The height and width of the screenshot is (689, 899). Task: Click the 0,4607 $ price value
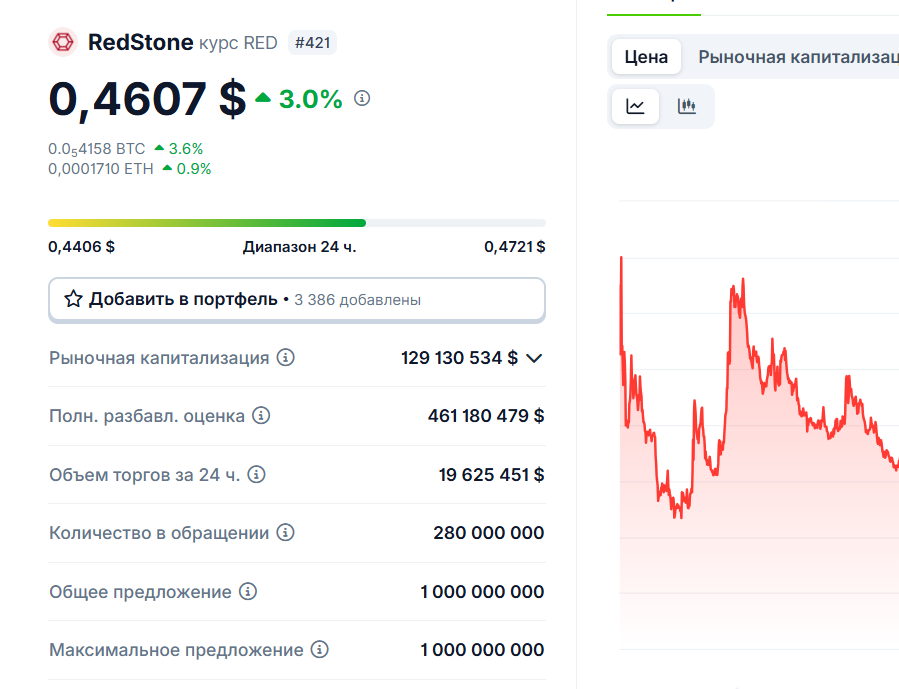147,99
